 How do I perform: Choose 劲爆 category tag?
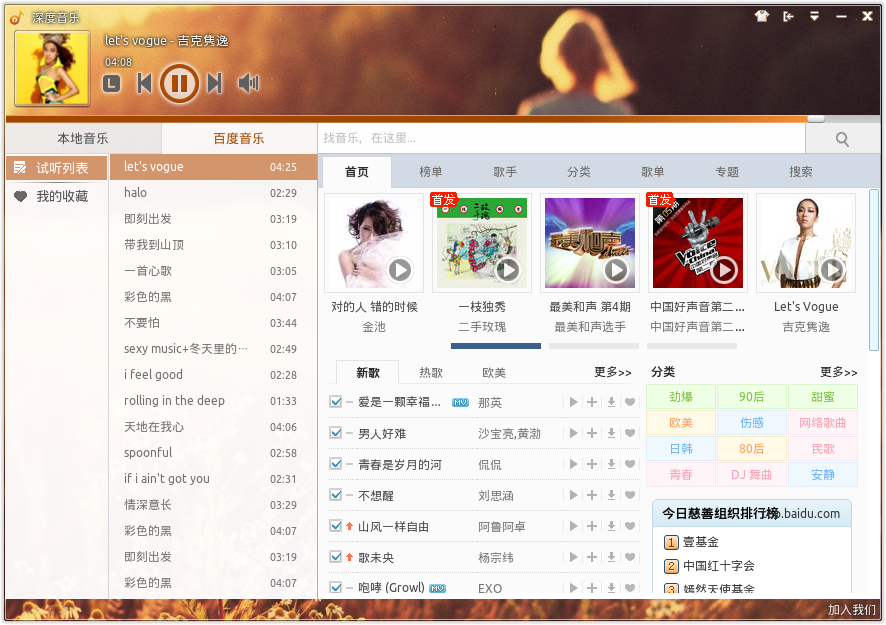pyautogui.click(x=681, y=397)
